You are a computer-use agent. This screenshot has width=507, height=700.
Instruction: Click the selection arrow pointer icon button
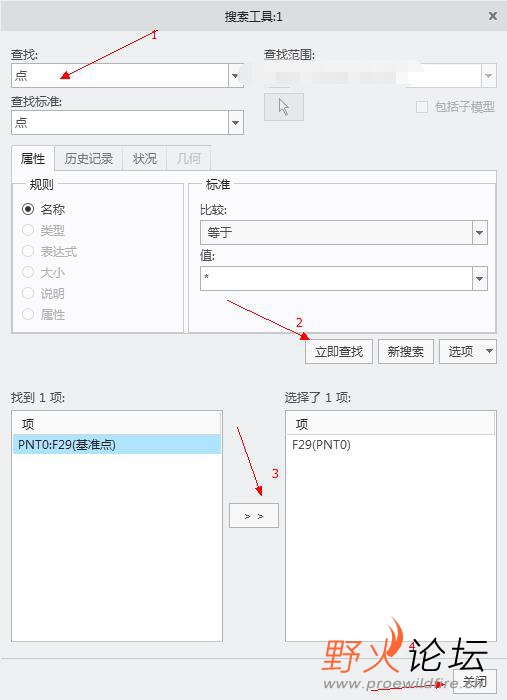(284, 107)
